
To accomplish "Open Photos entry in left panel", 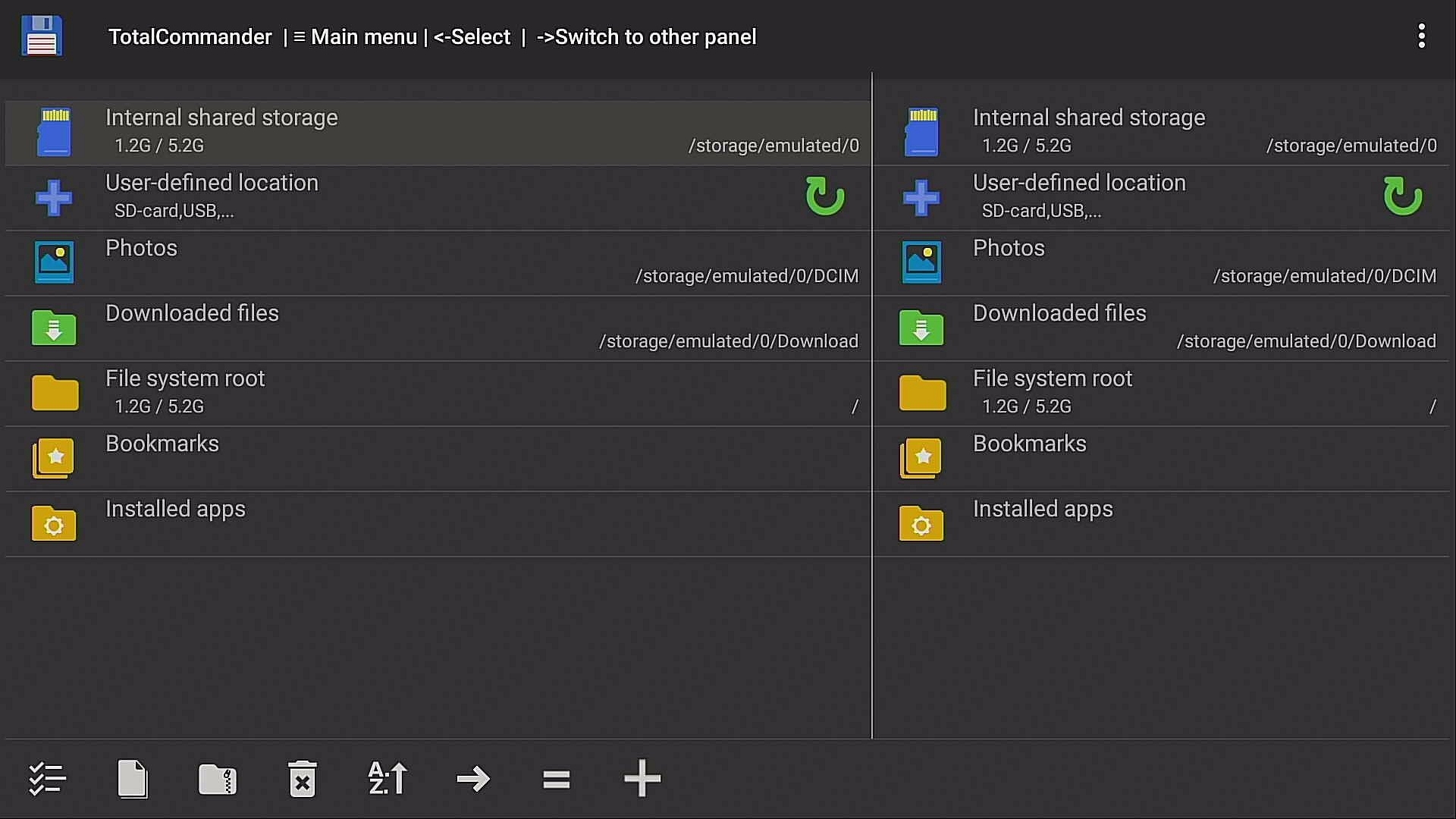I will (438, 263).
